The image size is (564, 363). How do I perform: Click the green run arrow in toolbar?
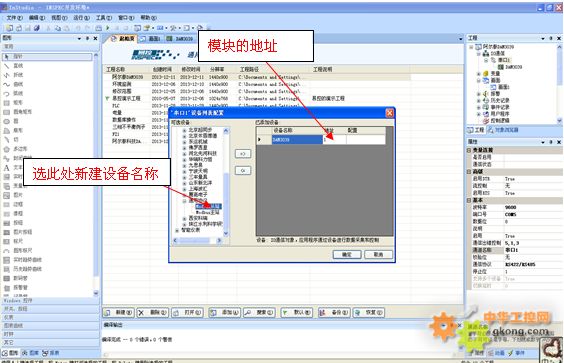108,28
